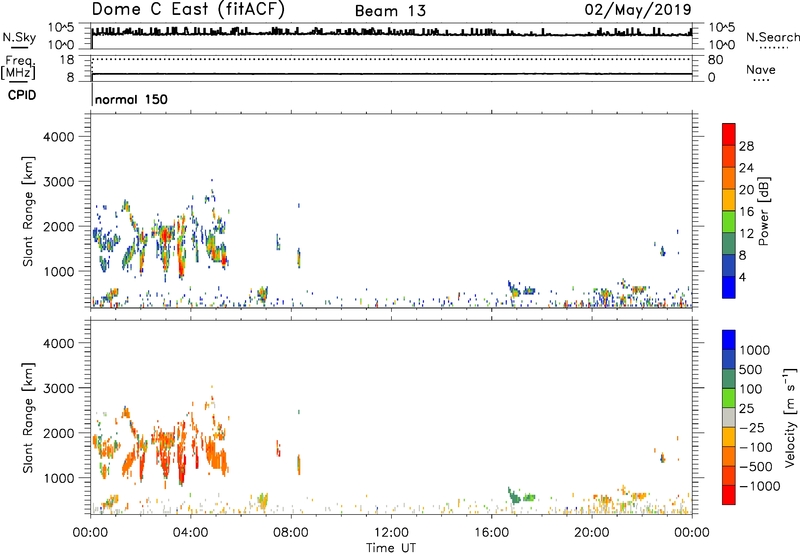Click 'Slant Range [km]' label of velocity panel

28,418
